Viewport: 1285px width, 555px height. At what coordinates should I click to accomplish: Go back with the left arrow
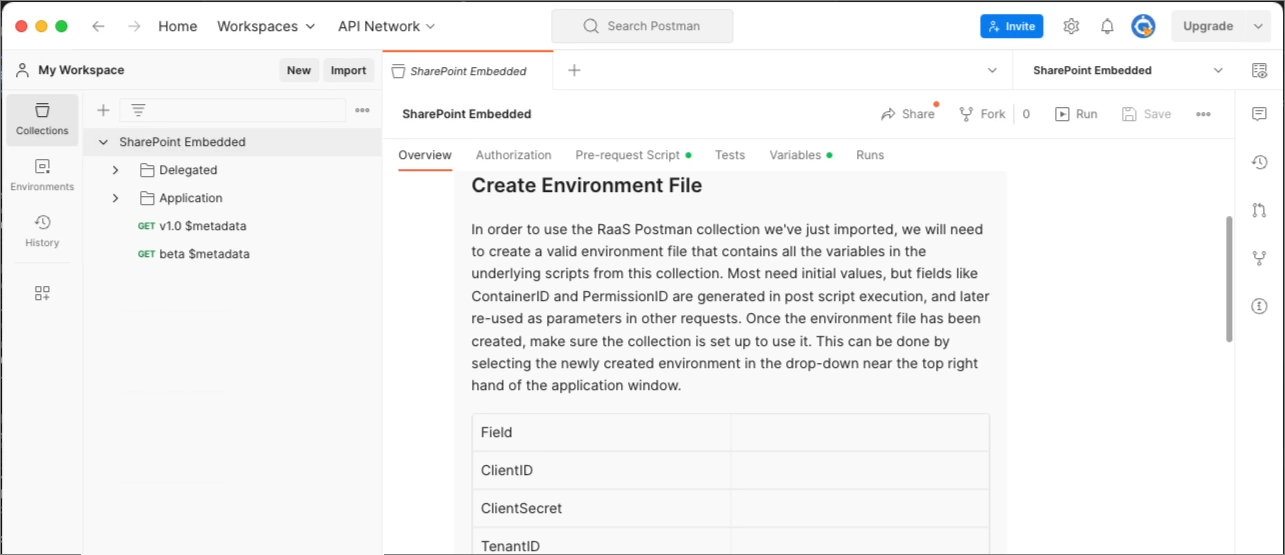click(98, 26)
